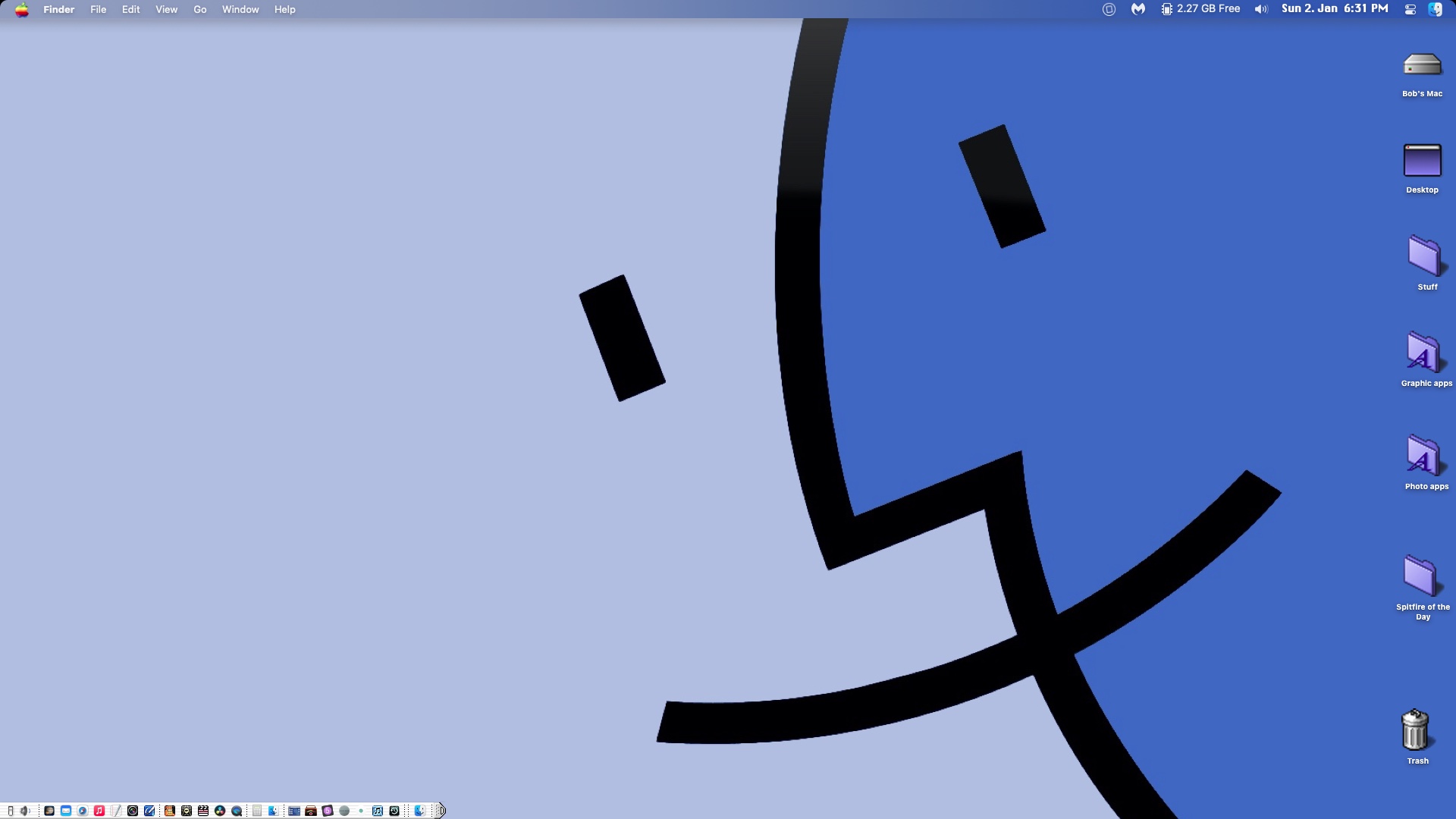This screenshot has height=819, width=1456.
Task: Open the File menu
Action: 98,10
